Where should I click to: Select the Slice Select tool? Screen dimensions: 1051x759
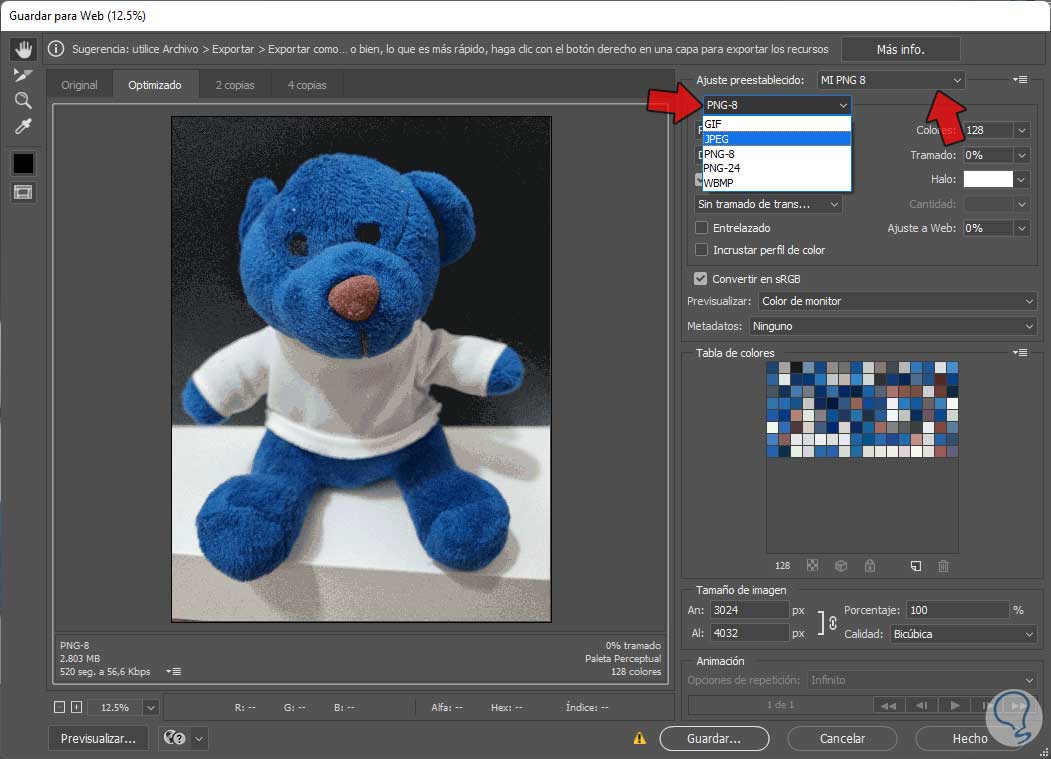click(23, 74)
